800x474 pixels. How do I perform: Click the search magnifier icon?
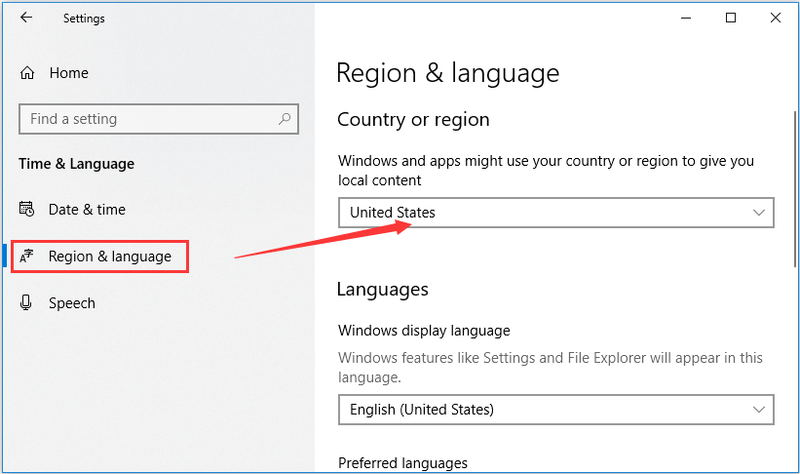(284, 119)
